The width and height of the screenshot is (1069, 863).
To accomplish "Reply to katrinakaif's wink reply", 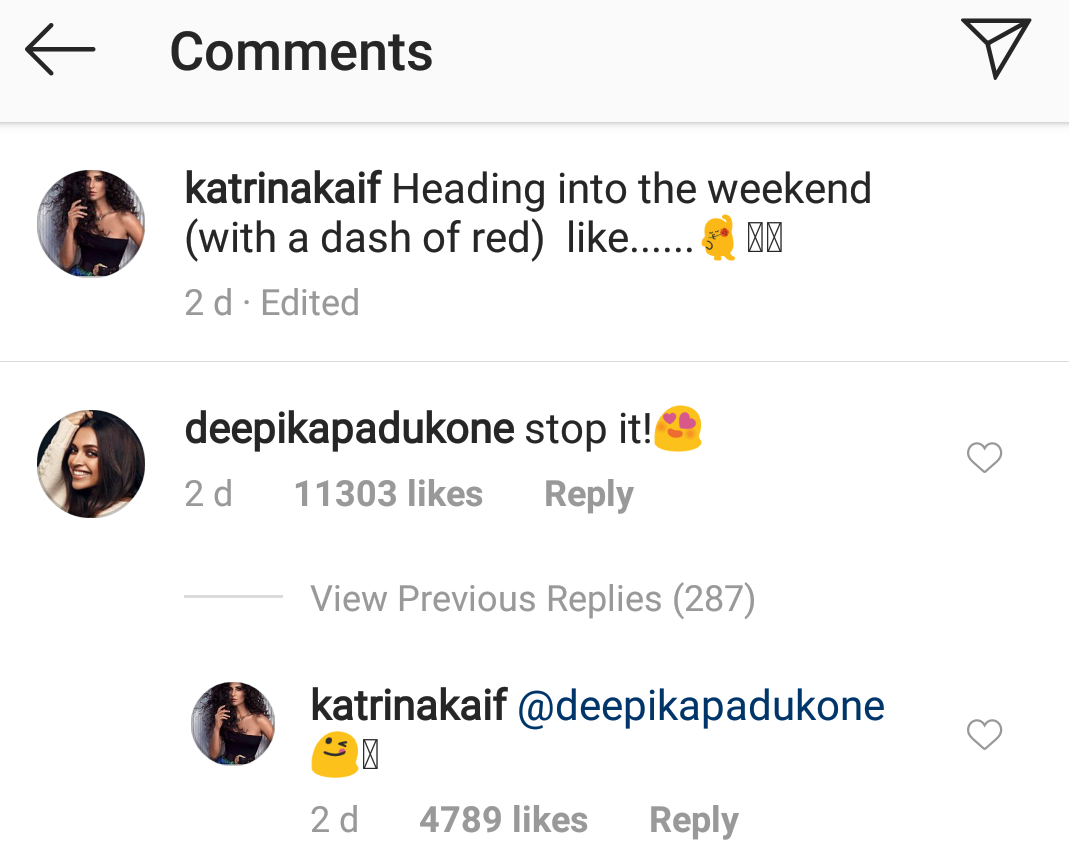I will (x=693, y=820).
